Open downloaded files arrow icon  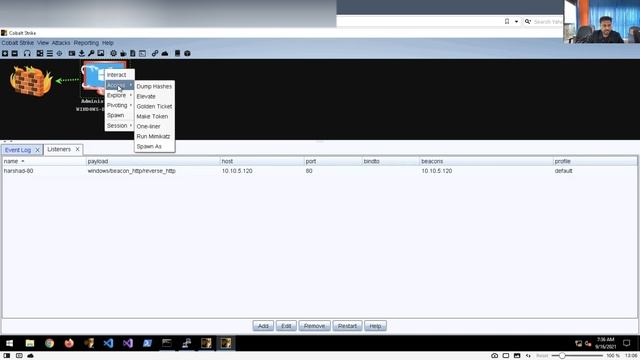click(x=82, y=53)
